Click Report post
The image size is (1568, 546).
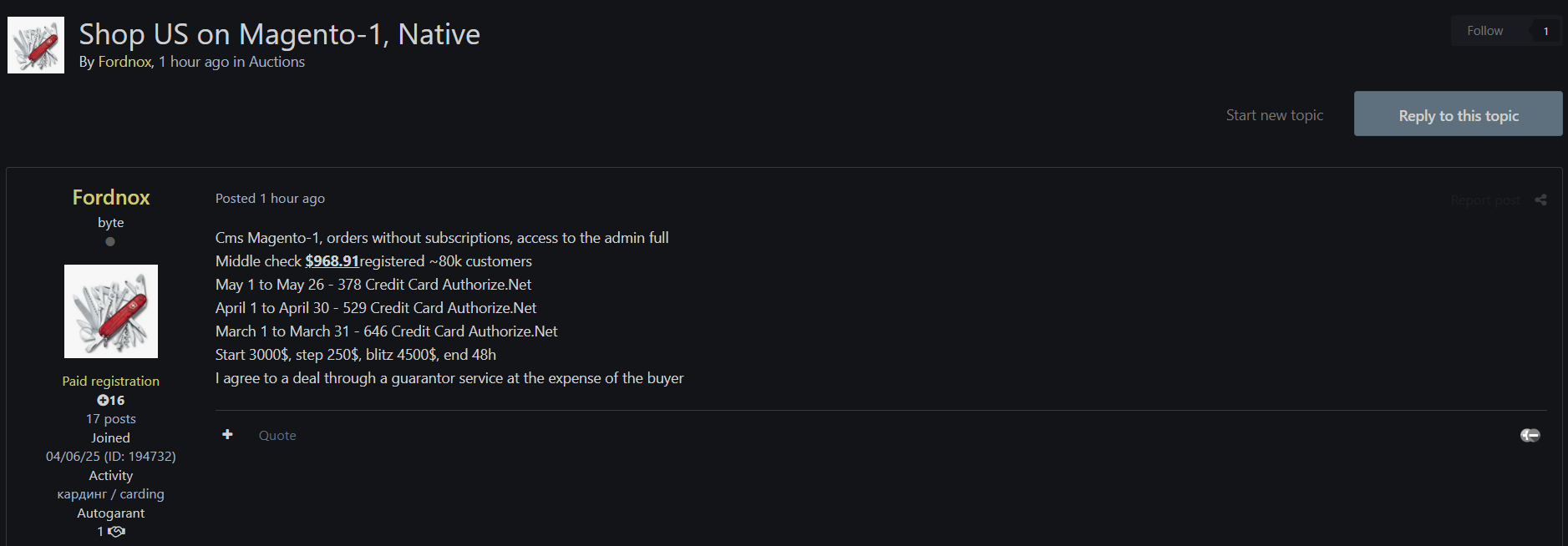pyautogui.click(x=1485, y=200)
